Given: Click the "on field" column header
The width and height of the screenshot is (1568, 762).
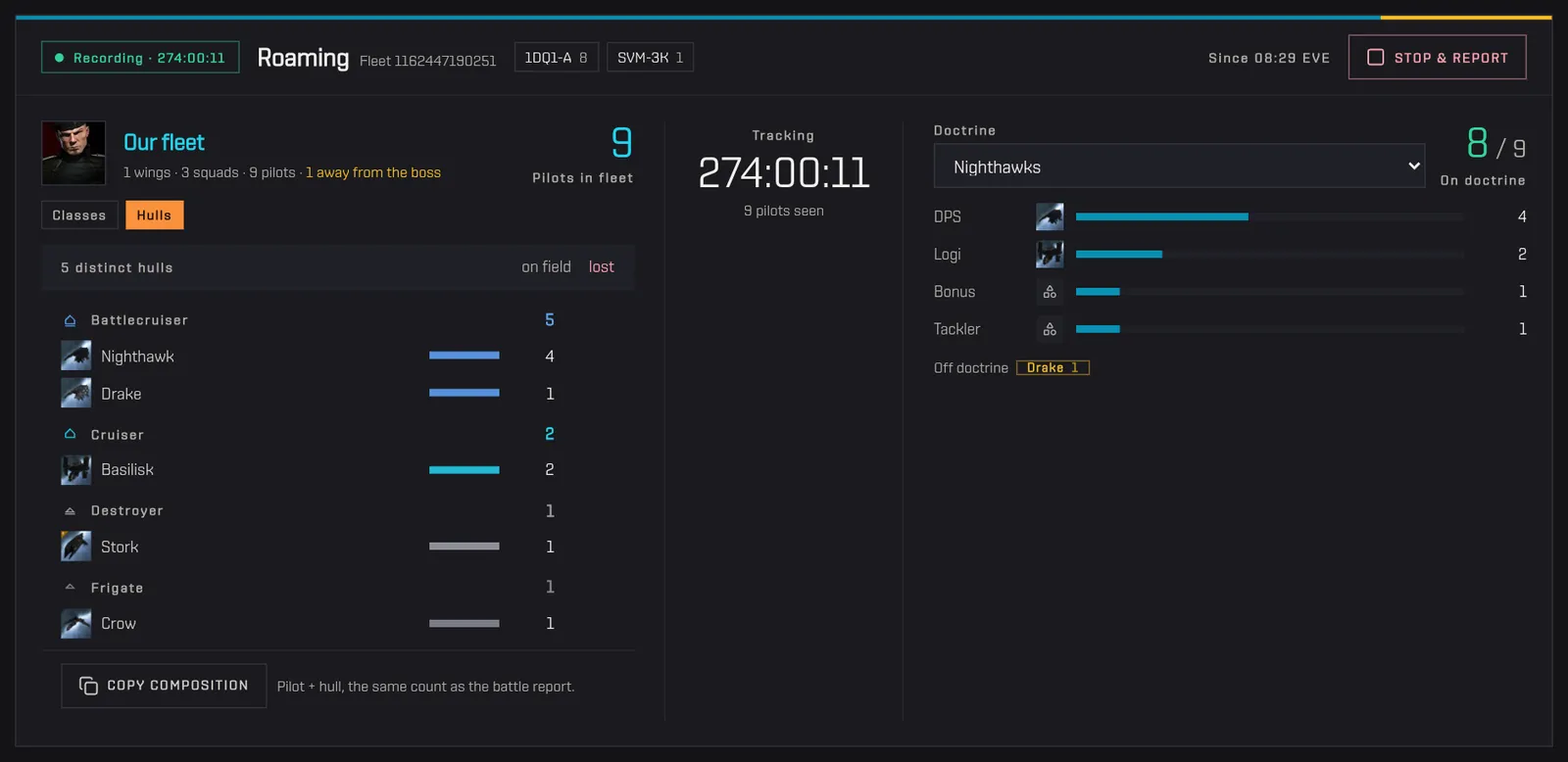Looking at the screenshot, I should [546, 267].
